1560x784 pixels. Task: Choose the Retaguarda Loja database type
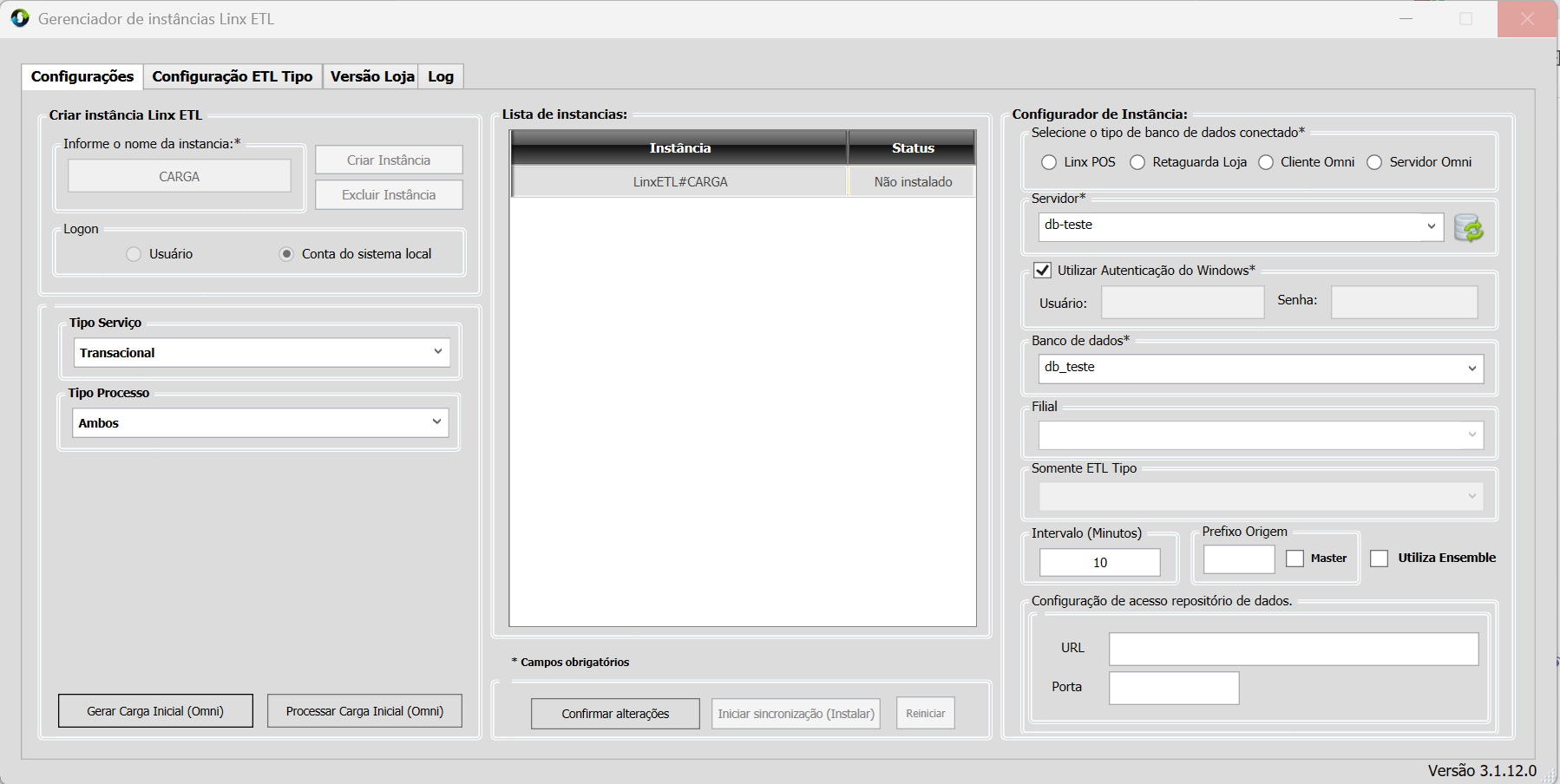(x=1137, y=162)
